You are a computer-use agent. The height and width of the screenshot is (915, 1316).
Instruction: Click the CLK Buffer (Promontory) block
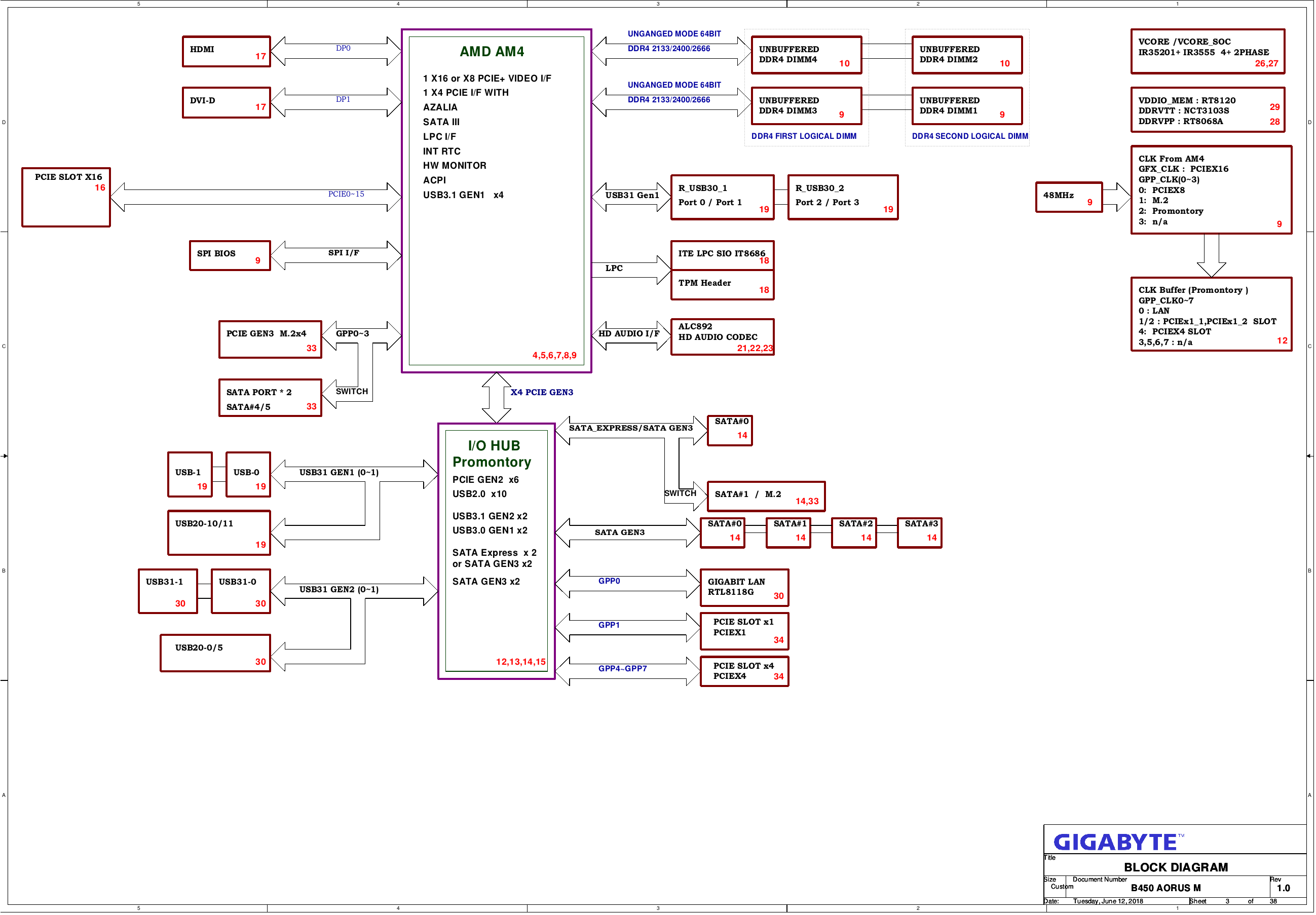pyautogui.click(x=1211, y=314)
